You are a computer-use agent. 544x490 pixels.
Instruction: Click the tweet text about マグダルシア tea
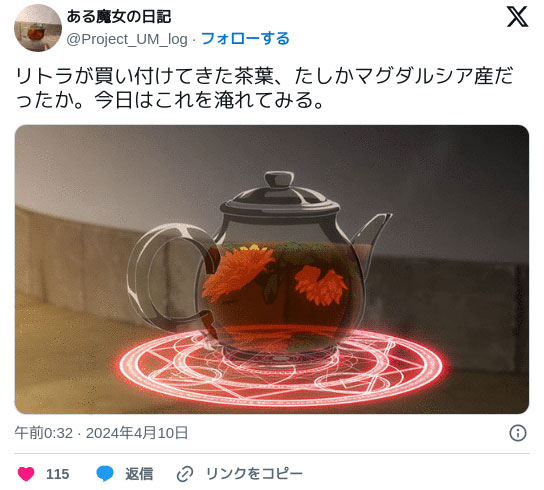point(264,88)
